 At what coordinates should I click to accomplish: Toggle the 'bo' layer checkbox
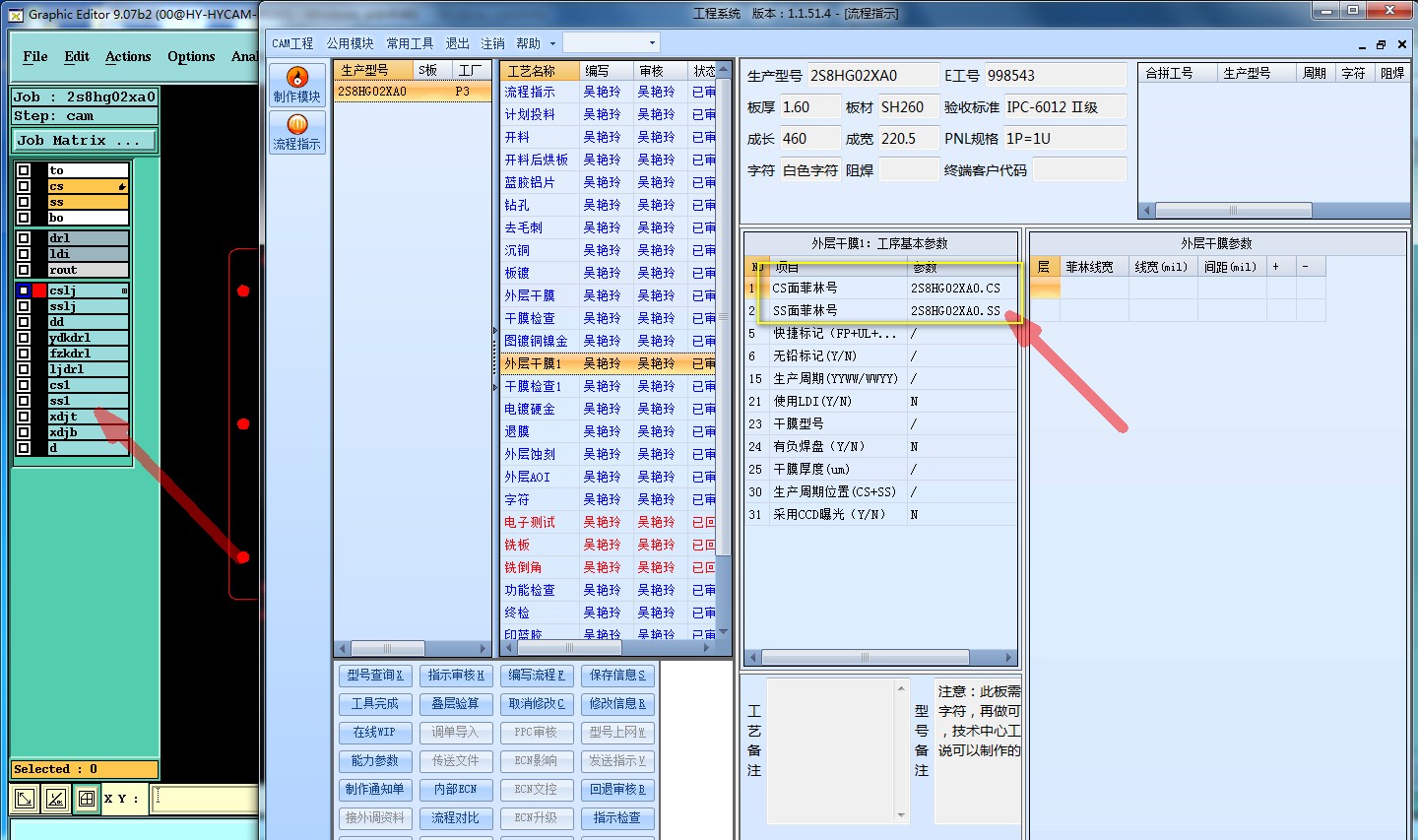tap(24, 218)
